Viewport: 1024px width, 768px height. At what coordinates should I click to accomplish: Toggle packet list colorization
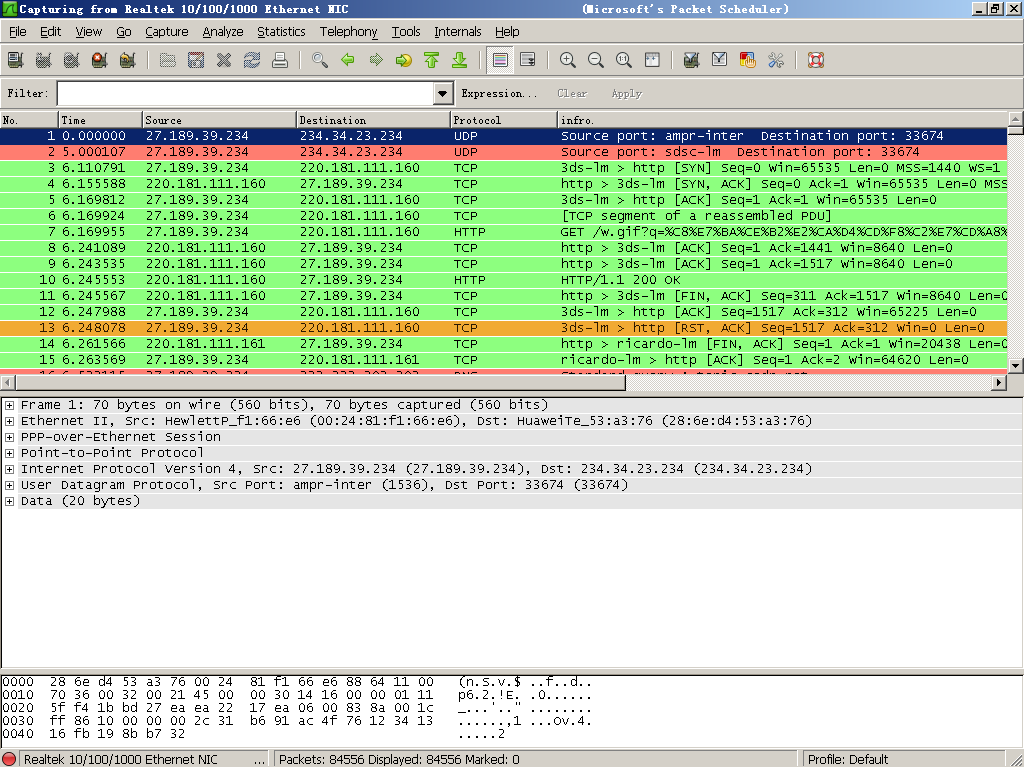(x=500, y=60)
